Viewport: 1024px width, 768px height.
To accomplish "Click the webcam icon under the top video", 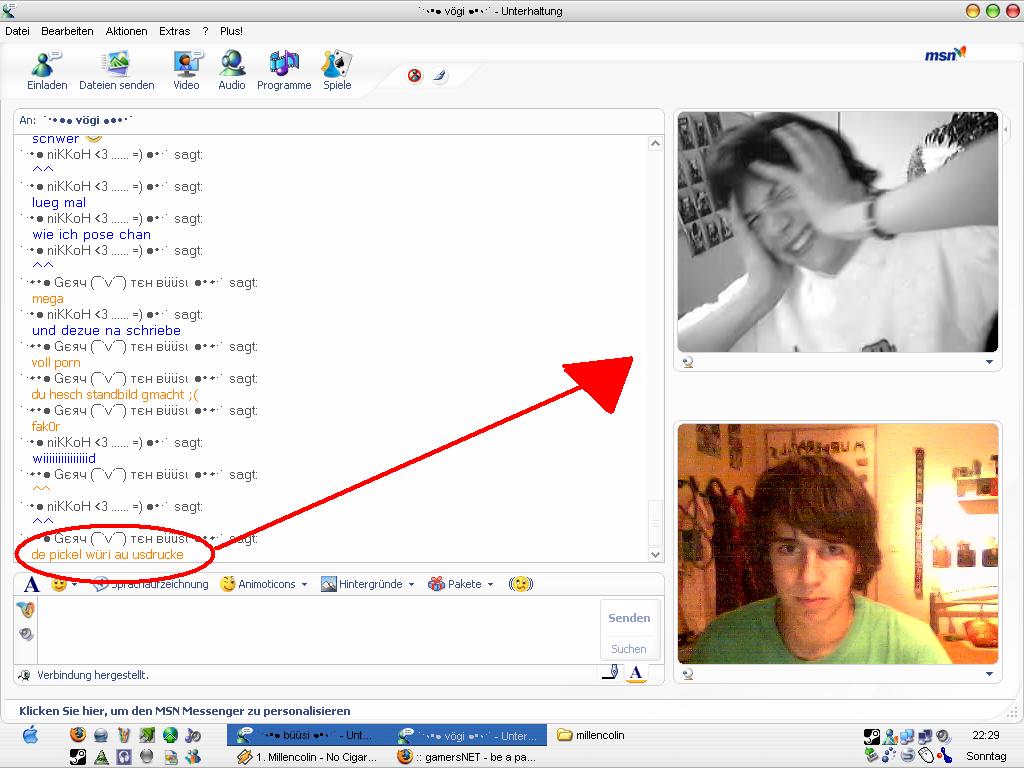I will (x=688, y=362).
